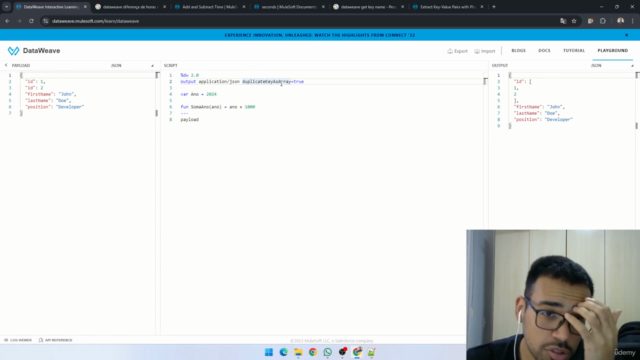Click the address bar URL field

click(x=302, y=21)
